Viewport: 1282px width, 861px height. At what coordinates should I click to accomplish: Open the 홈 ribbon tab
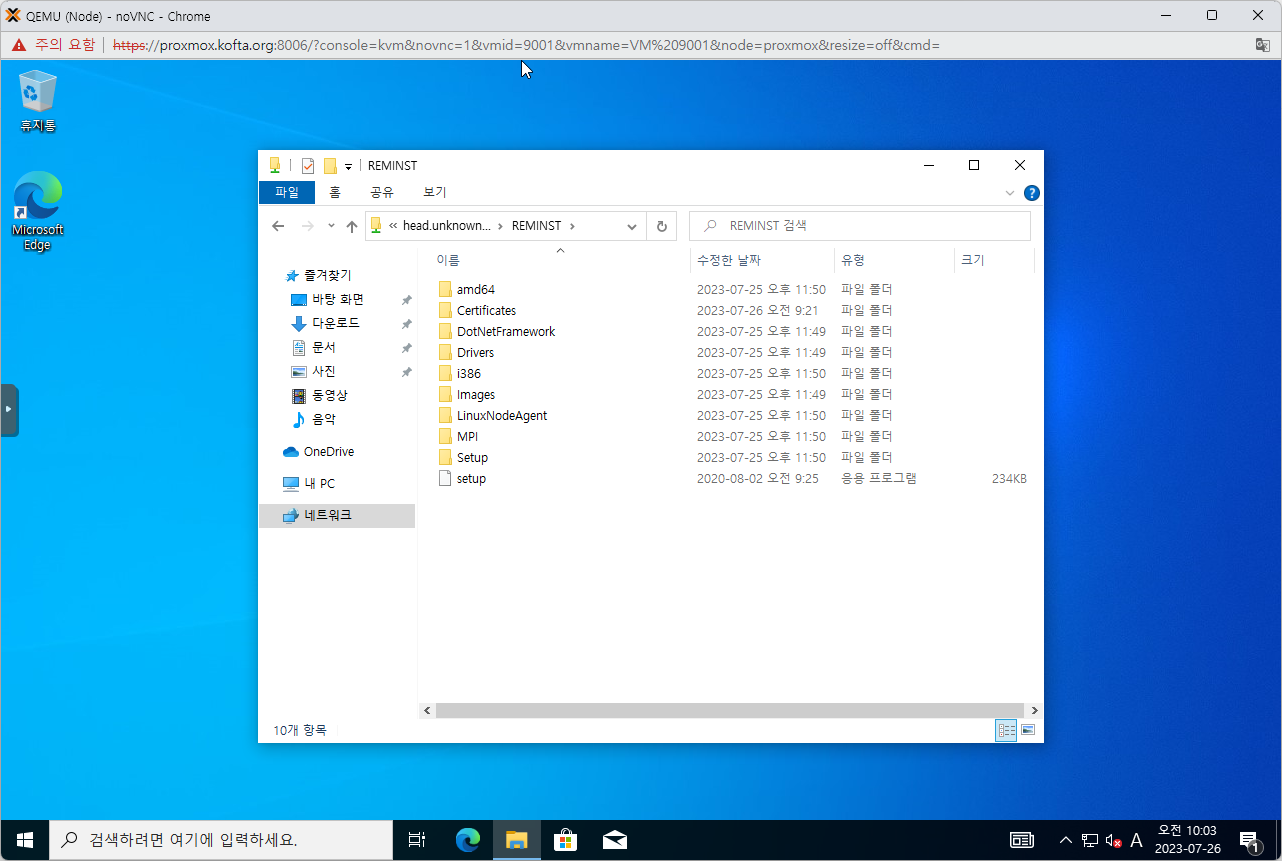335,192
